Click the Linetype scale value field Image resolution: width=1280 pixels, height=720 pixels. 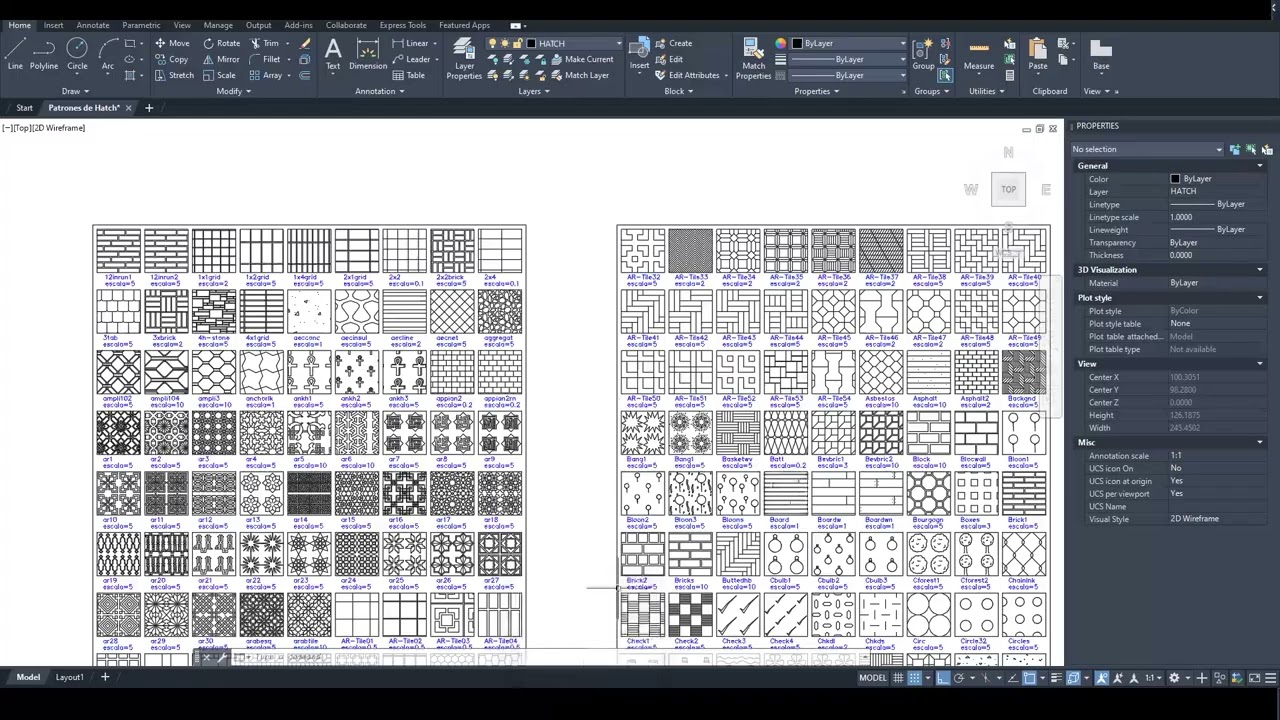1217,217
